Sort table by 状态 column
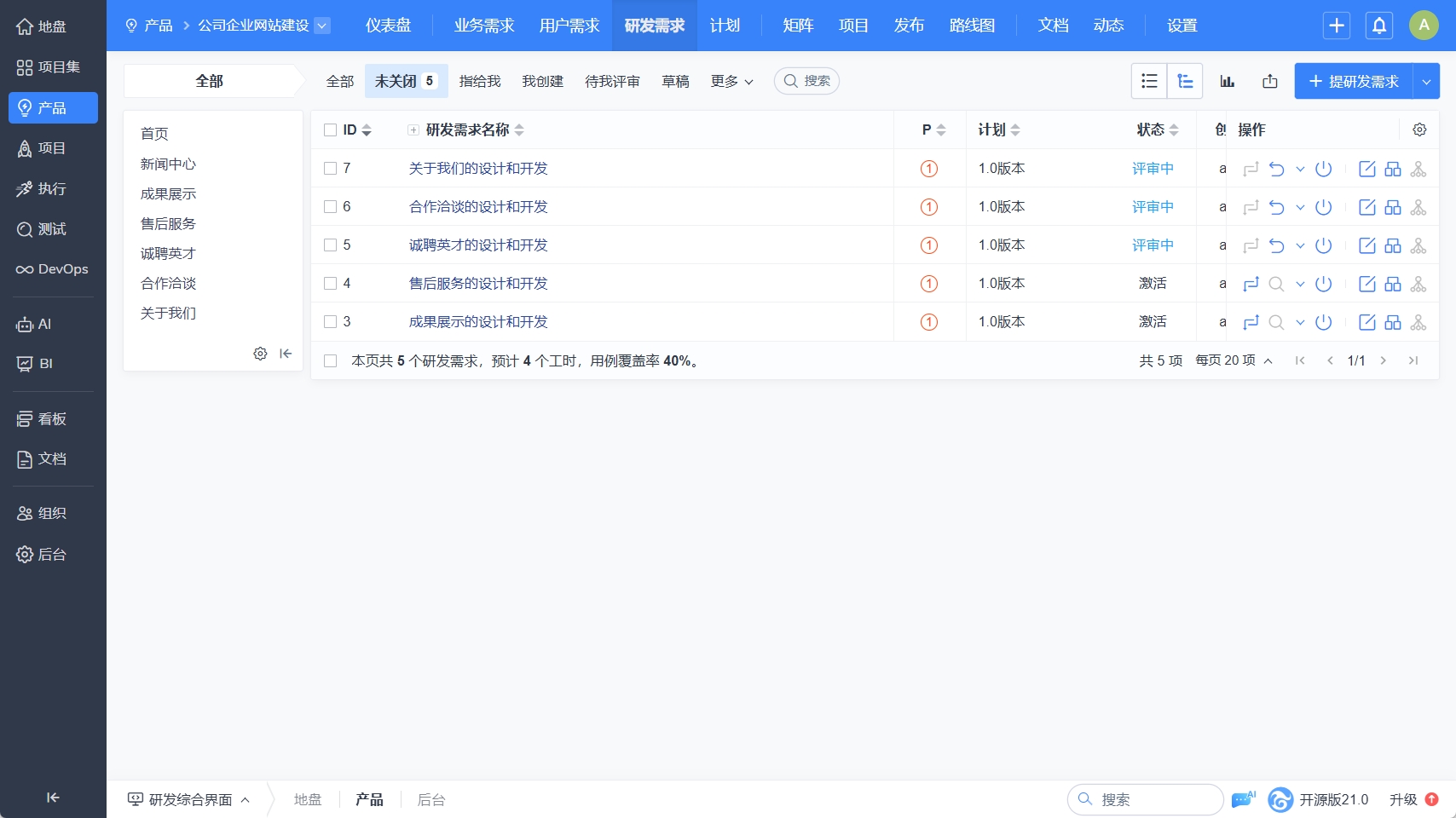The width and height of the screenshot is (1456, 818). click(1157, 130)
